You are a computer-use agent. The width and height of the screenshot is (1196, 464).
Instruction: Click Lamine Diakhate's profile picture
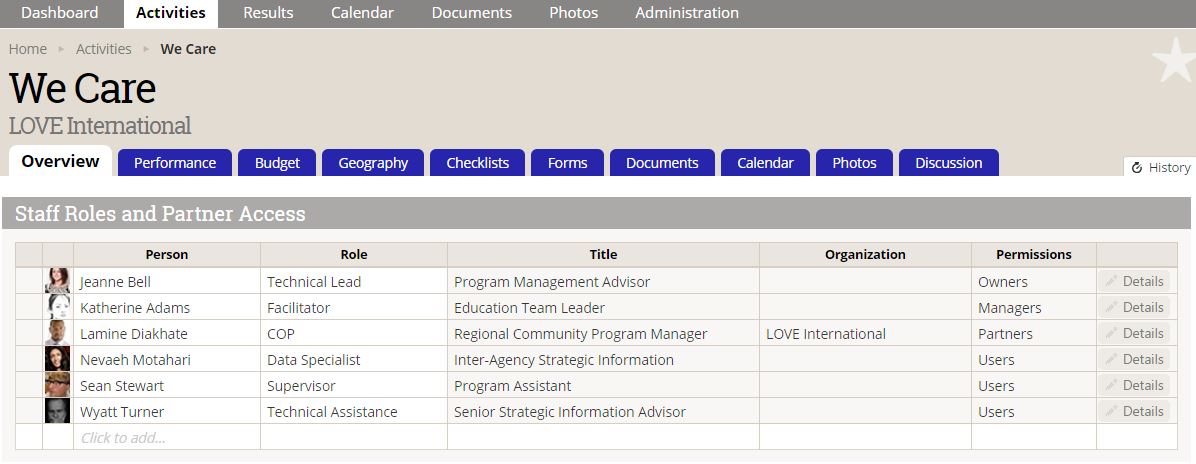pos(57,333)
